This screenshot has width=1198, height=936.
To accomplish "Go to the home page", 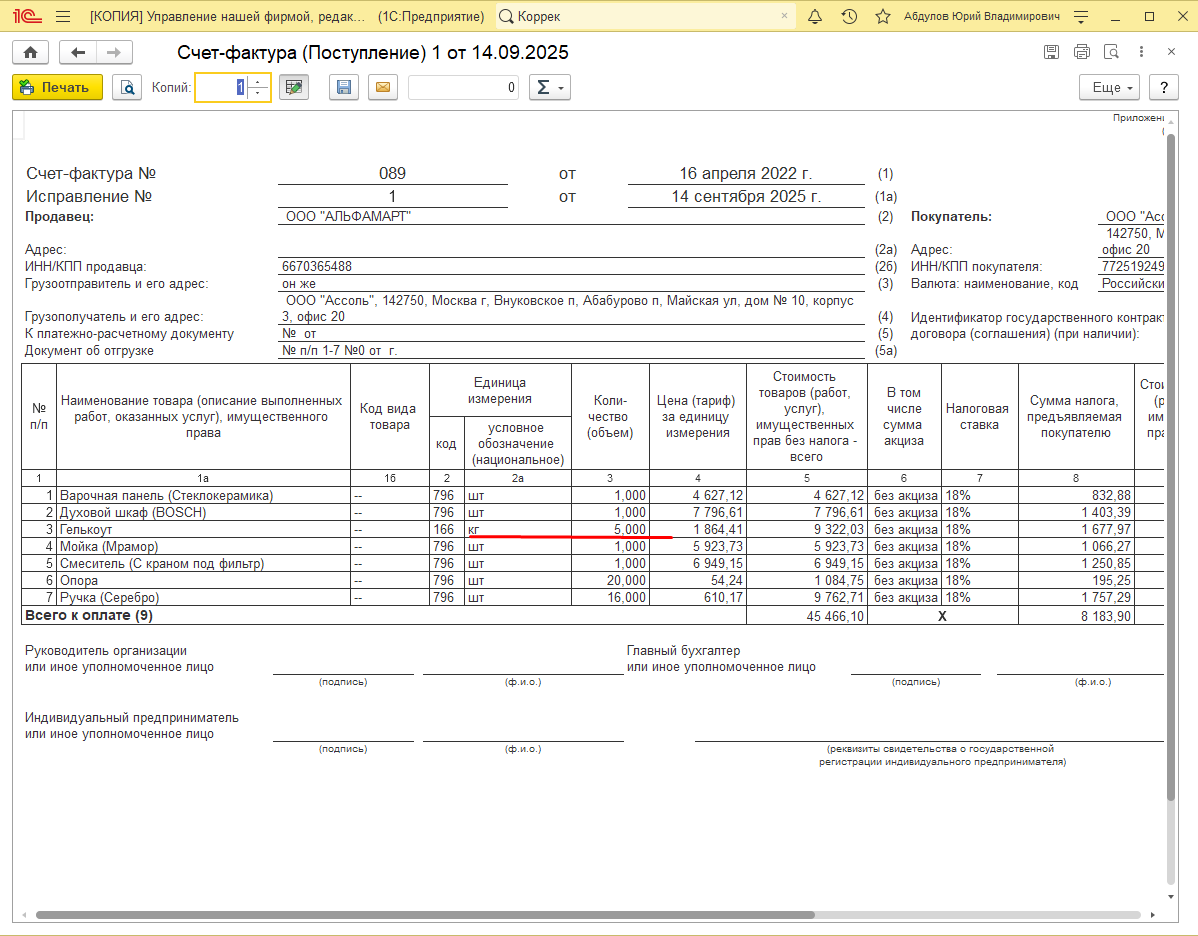I will point(31,52).
